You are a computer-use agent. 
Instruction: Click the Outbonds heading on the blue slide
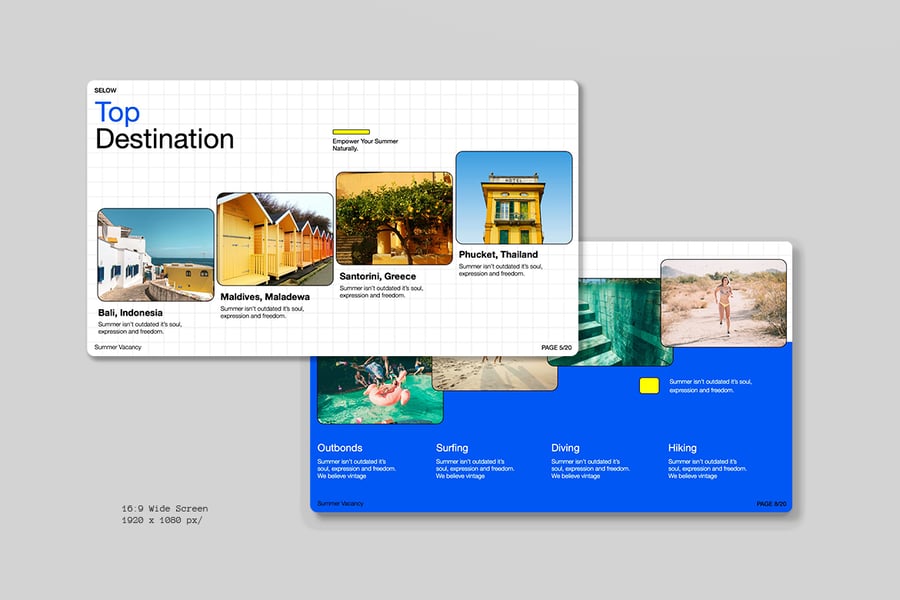(340, 448)
